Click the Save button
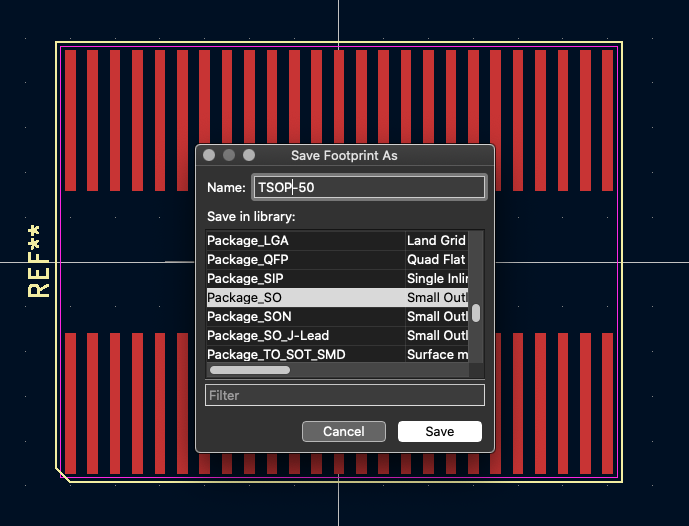The width and height of the screenshot is (689, 526). point(439,432)
